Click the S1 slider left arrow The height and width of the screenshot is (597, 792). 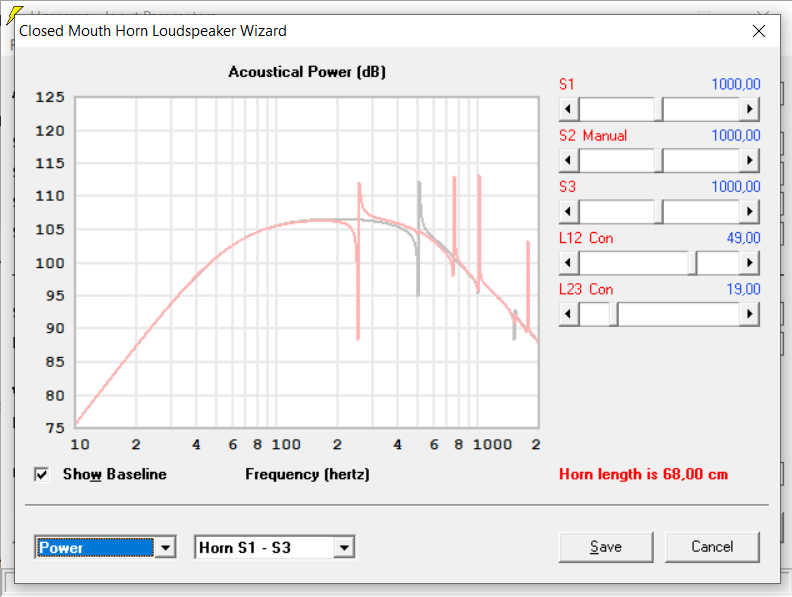(569, 109)
